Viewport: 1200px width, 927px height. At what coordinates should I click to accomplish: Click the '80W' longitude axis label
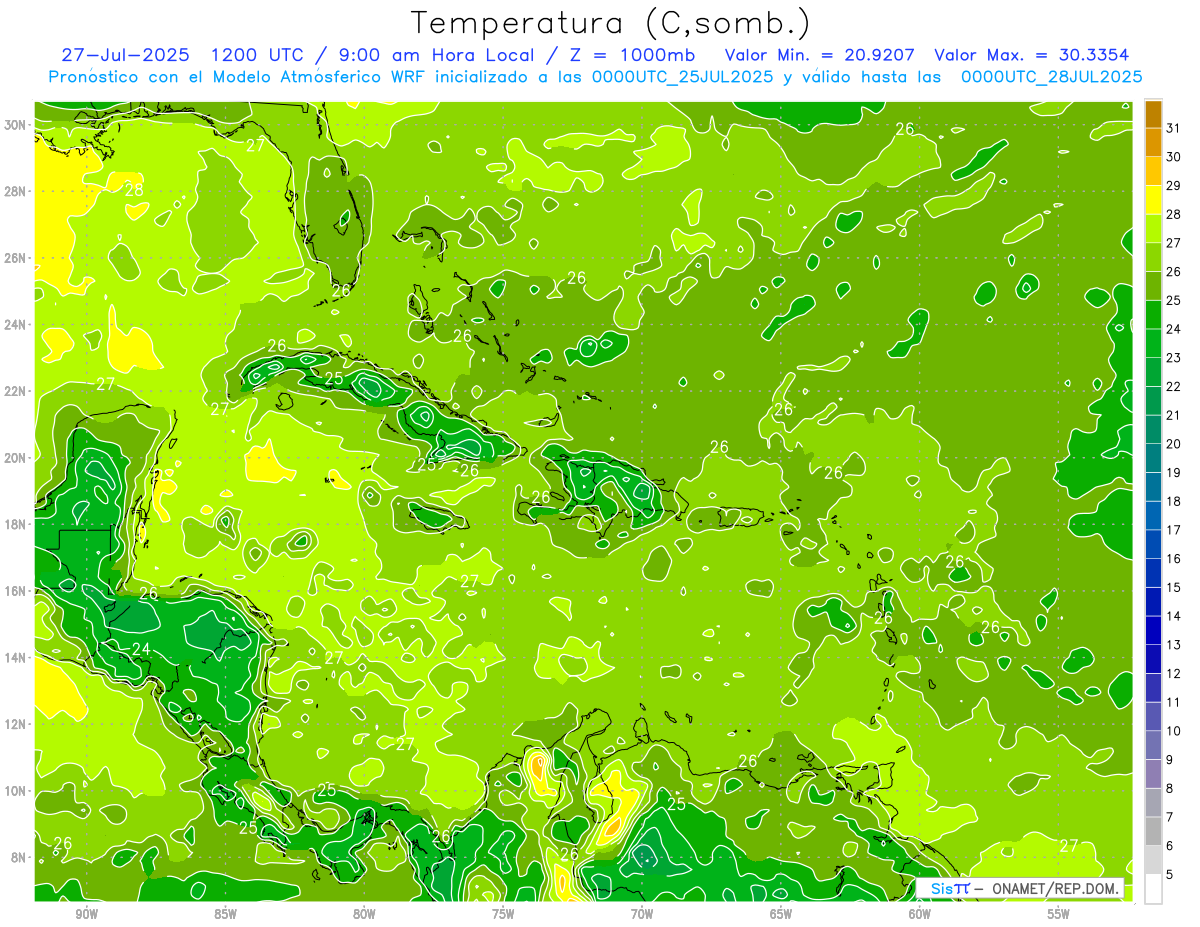[x=364, y=914]
